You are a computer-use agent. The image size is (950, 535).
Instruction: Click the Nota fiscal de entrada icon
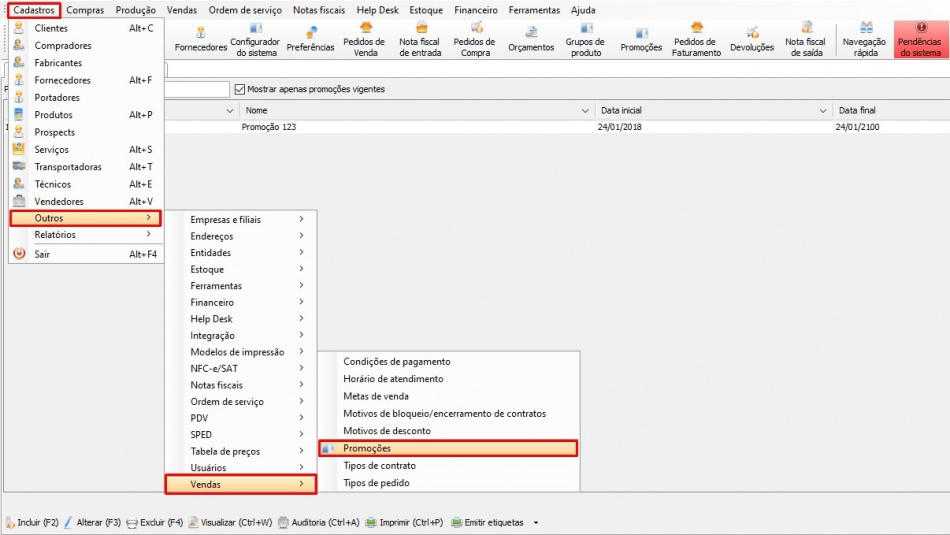point(420,39)
